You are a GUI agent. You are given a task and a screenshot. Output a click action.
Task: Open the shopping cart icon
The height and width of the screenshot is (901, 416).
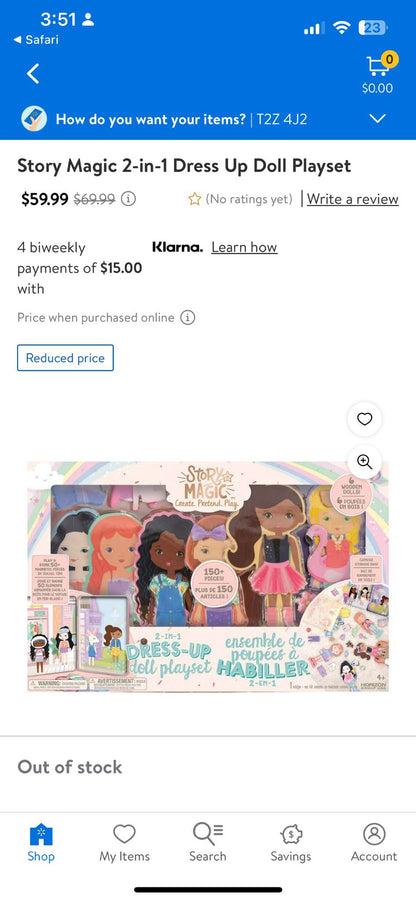(x=379, y=66)
